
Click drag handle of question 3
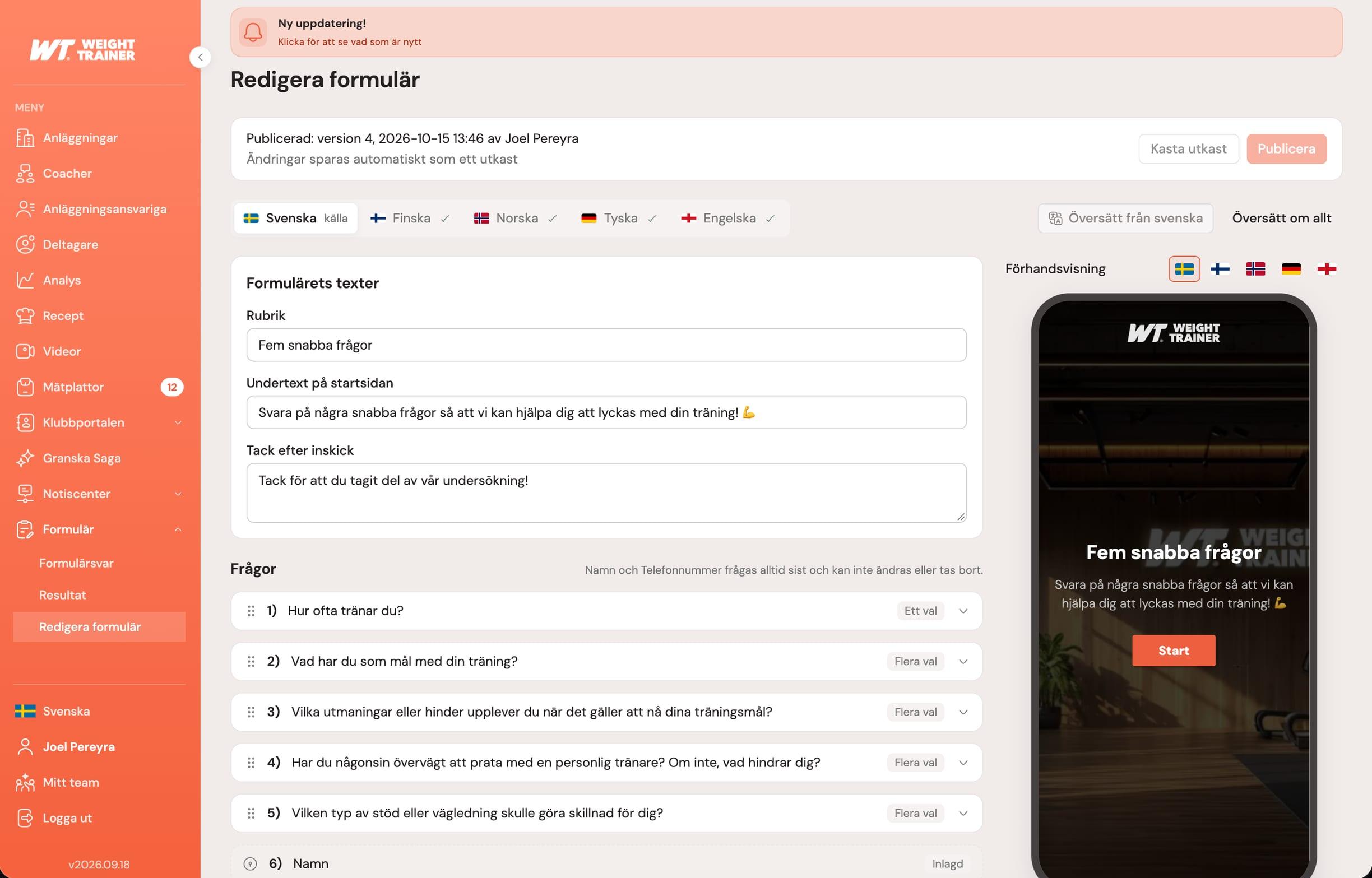[251, 712]
